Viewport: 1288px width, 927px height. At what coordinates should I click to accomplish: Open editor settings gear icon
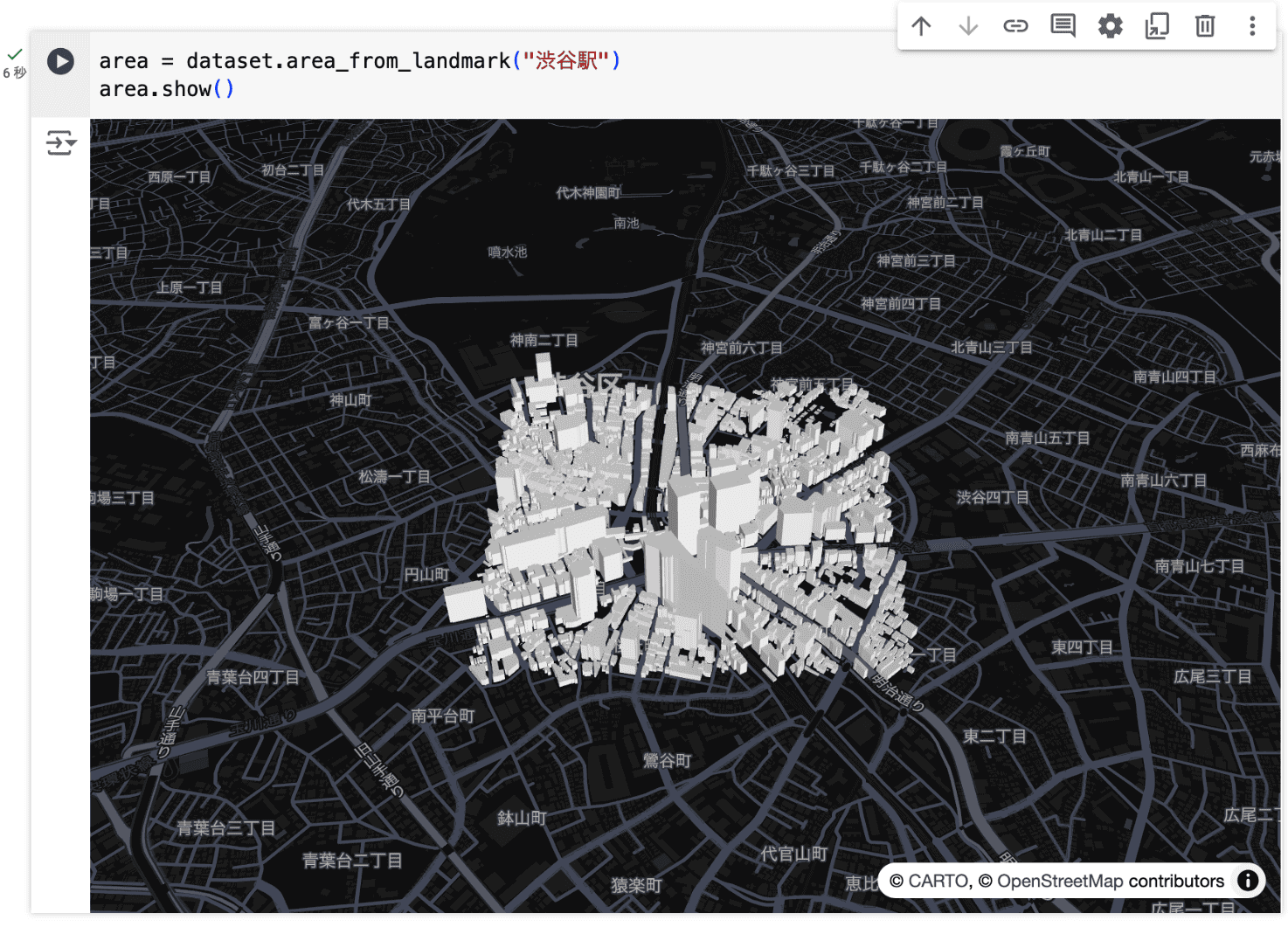tap(1110, 26)
